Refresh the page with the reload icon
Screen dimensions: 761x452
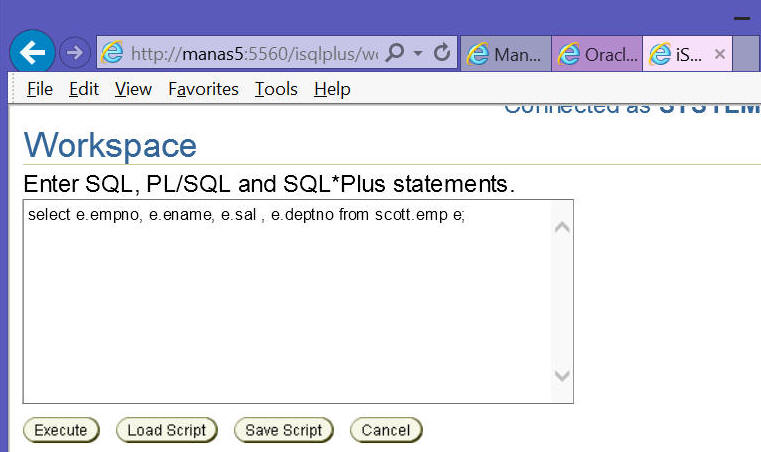click(x=442, y=52)
